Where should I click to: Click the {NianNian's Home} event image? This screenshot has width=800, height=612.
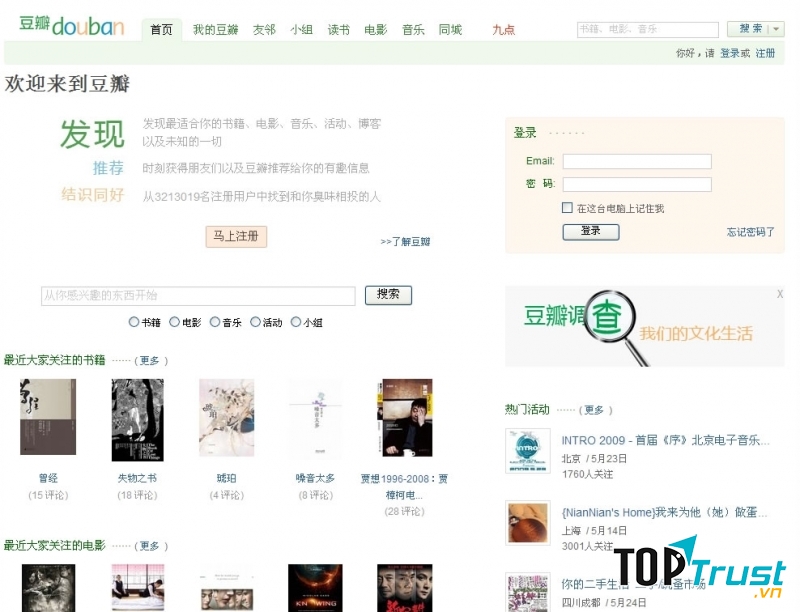pos(527,522)
